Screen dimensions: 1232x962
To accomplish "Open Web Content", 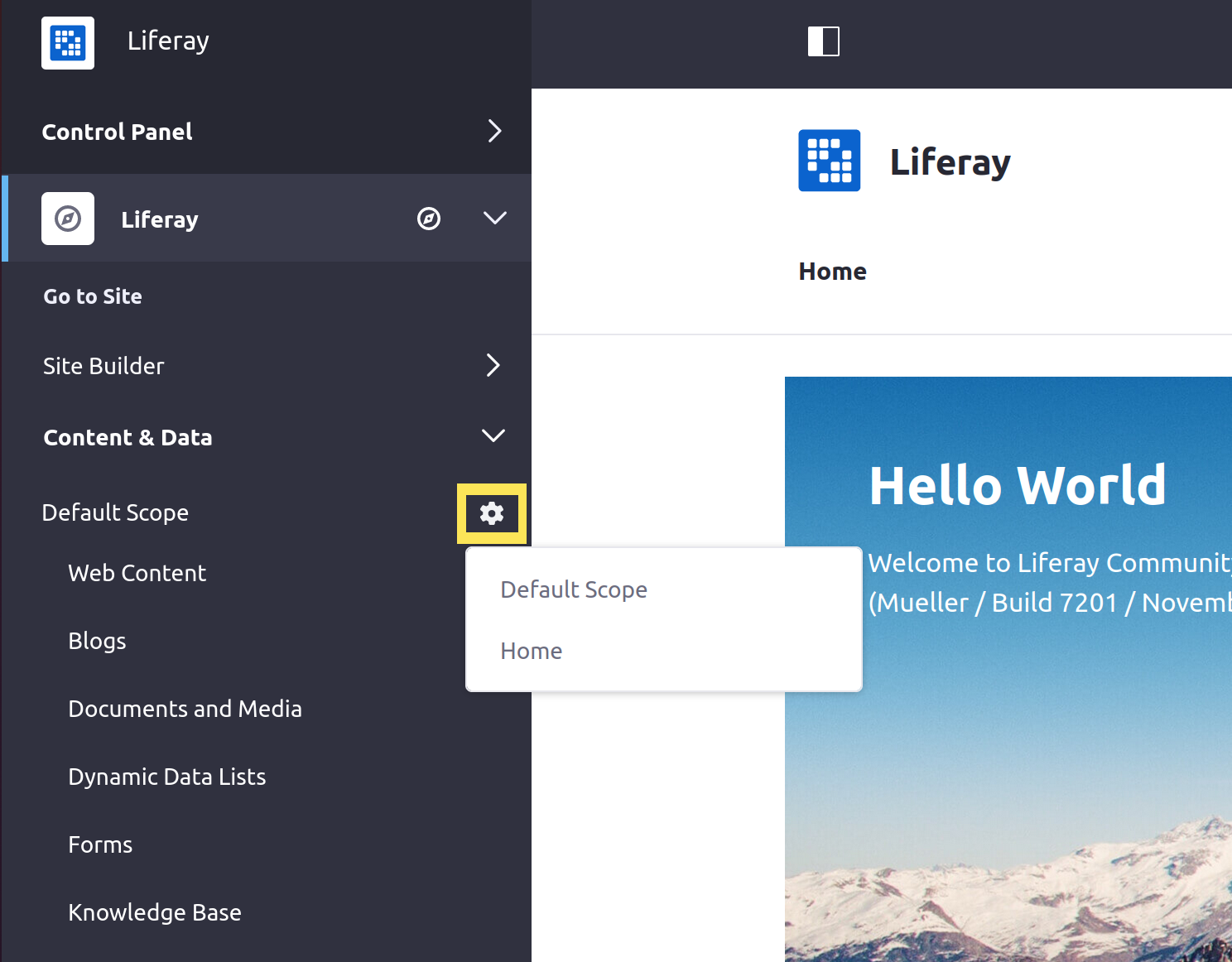I will pyautogui.click(x=137, y=573).
